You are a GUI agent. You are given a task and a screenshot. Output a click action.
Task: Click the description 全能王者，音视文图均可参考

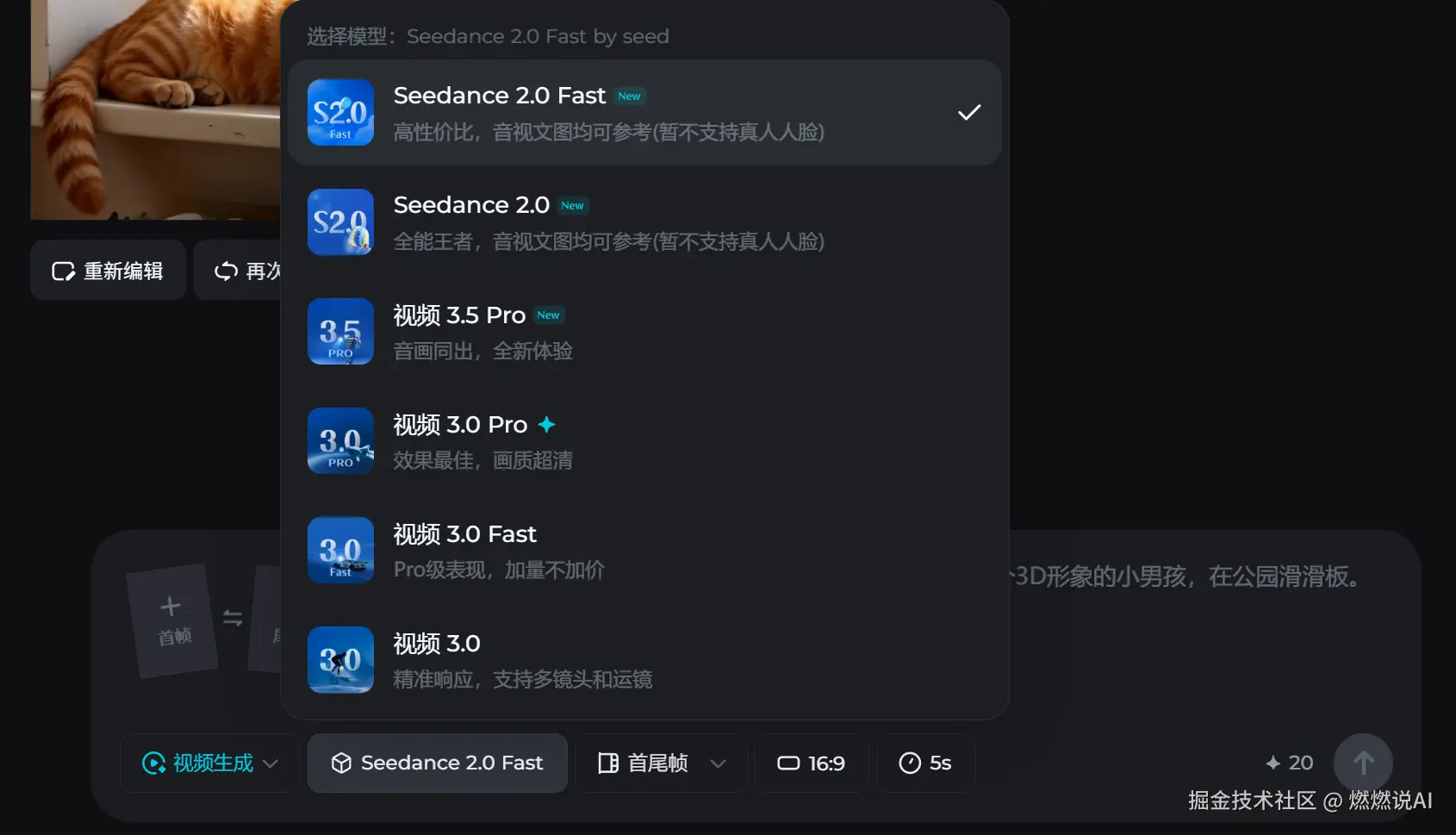[609, 241]
